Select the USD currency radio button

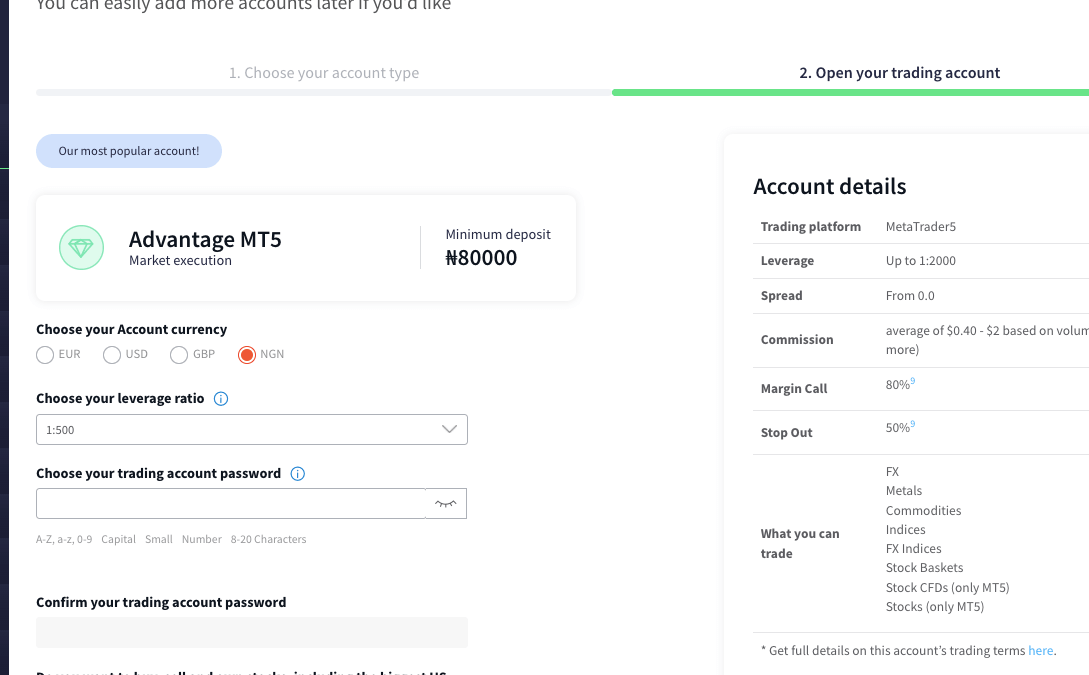pos(112,355)
